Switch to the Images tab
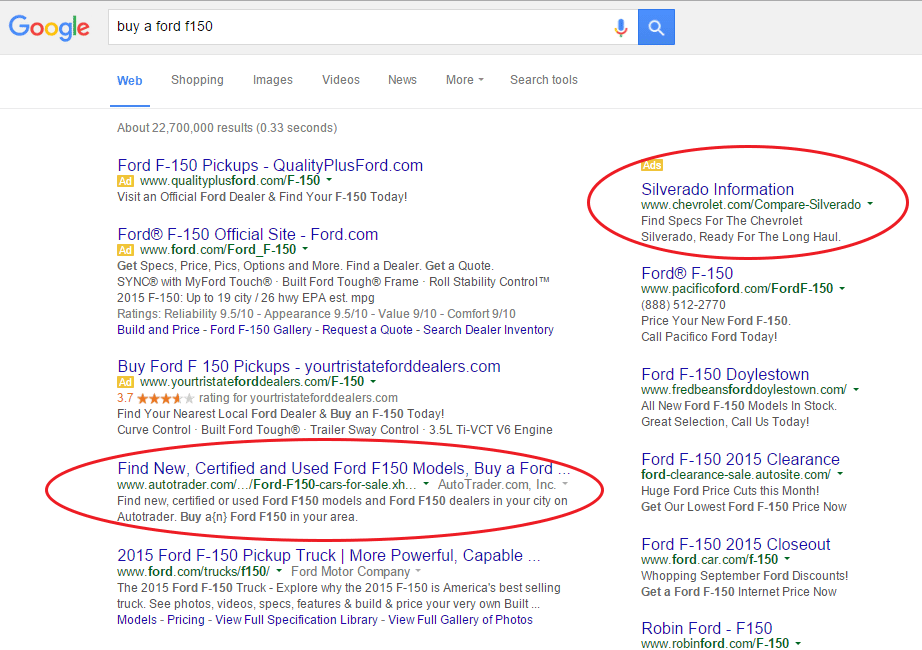Viewport: 922px width, 650px height. click(272, 80)
